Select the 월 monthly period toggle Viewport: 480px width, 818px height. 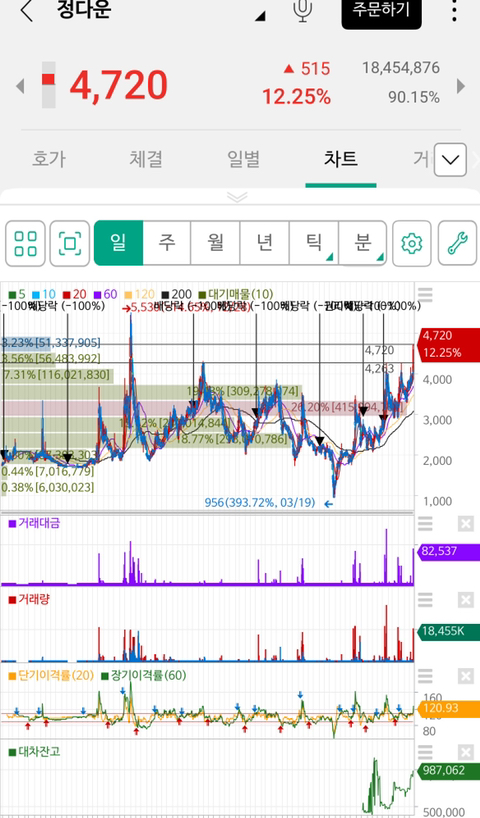(215, 243)
